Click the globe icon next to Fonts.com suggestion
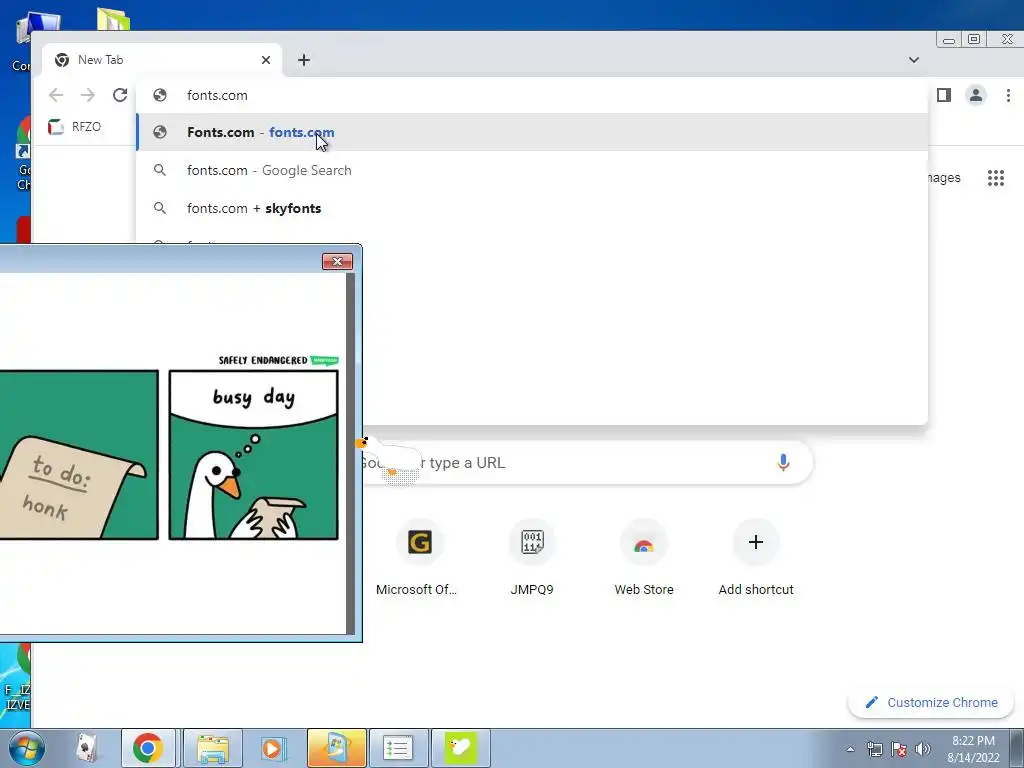The width and height of the screenshot is (1024, 768). (x=160, y=132)
